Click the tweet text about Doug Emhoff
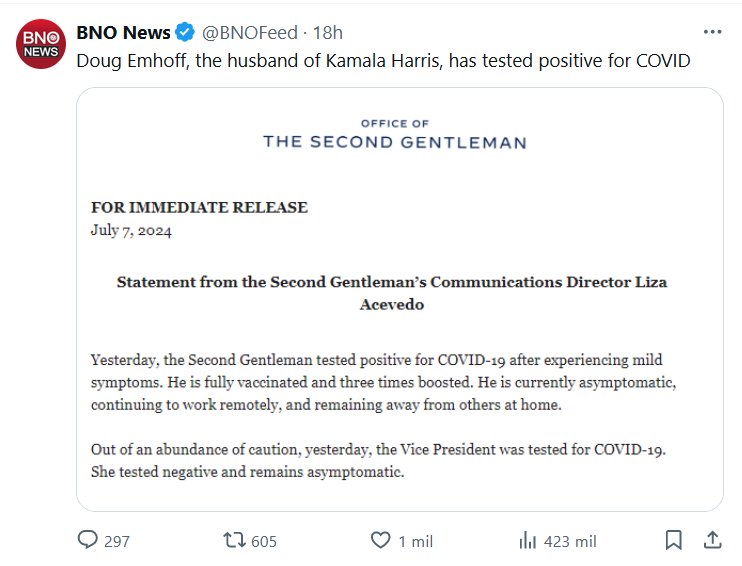 (x=383, y=60)
